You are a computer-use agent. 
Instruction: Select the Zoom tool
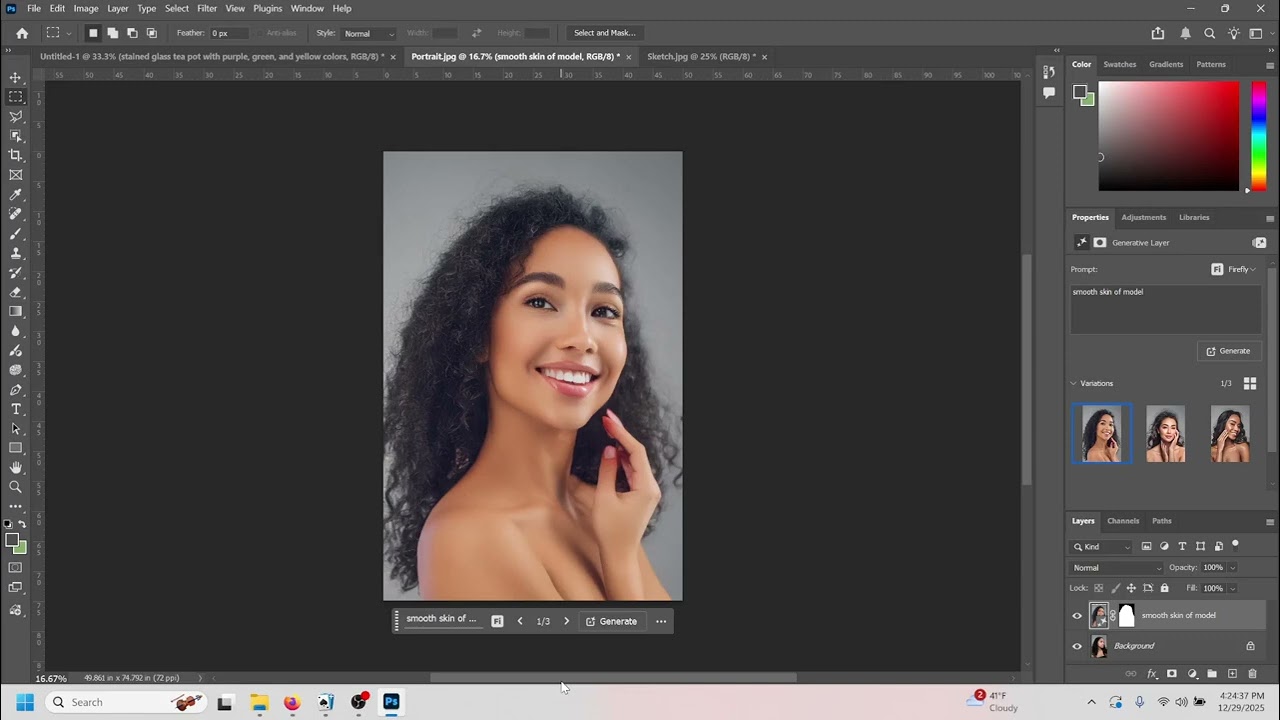point(15,487)
